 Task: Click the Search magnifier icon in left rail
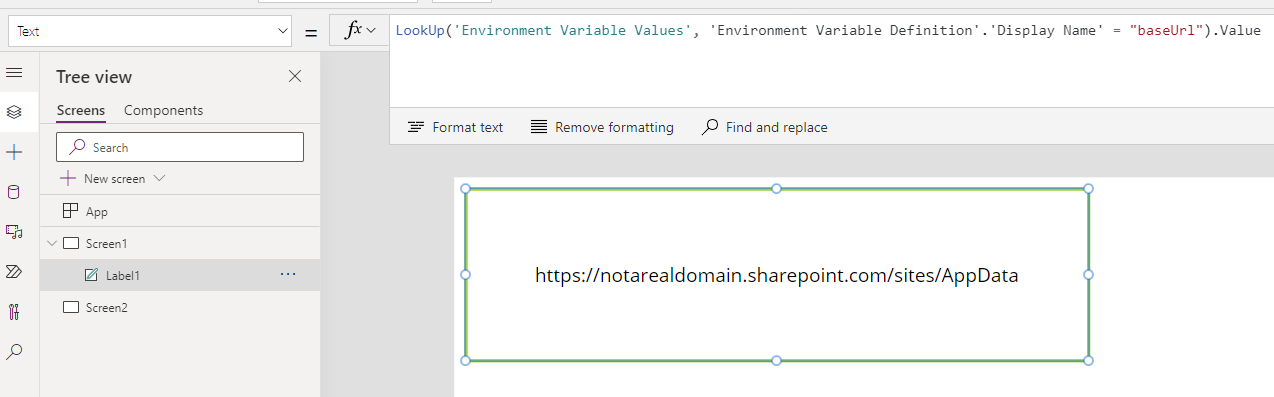click(x=14, y=352)
